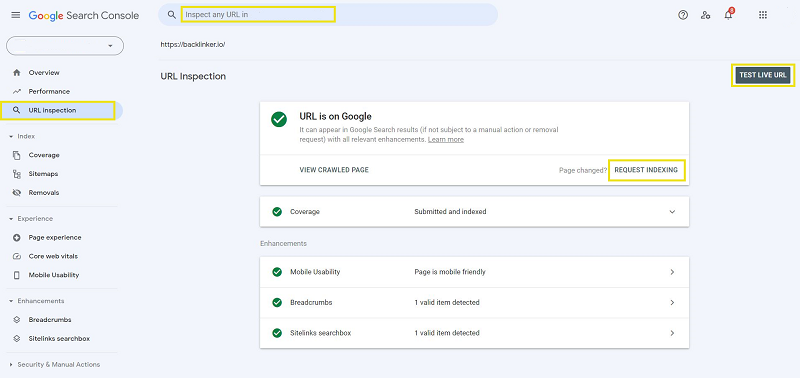
Task: Open Mobile Usability in sidebar
Action: (x=54, y=275)
